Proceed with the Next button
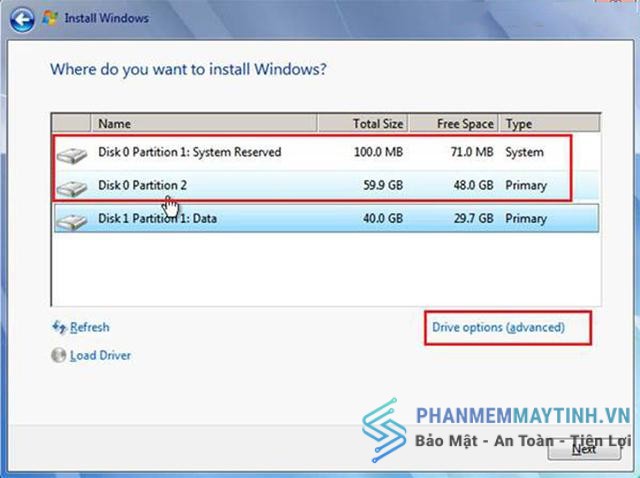640x478 pixels. [x=584, y=449]
